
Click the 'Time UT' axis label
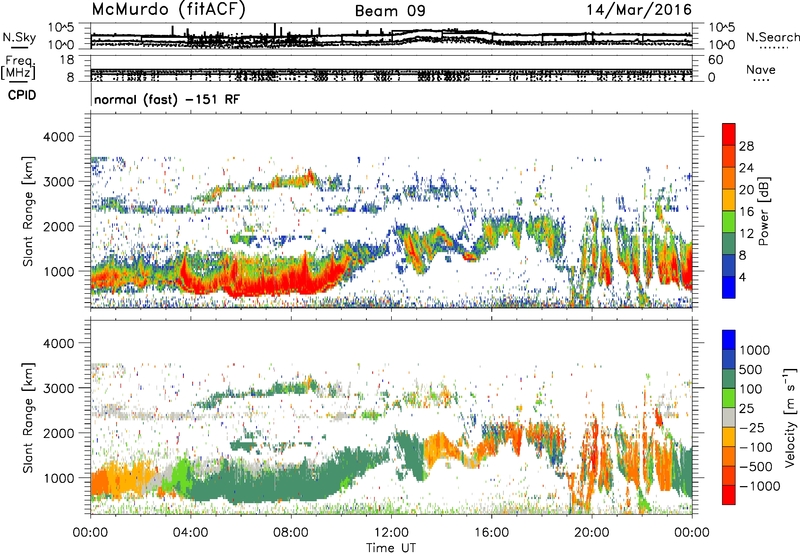tap(391, 548)
